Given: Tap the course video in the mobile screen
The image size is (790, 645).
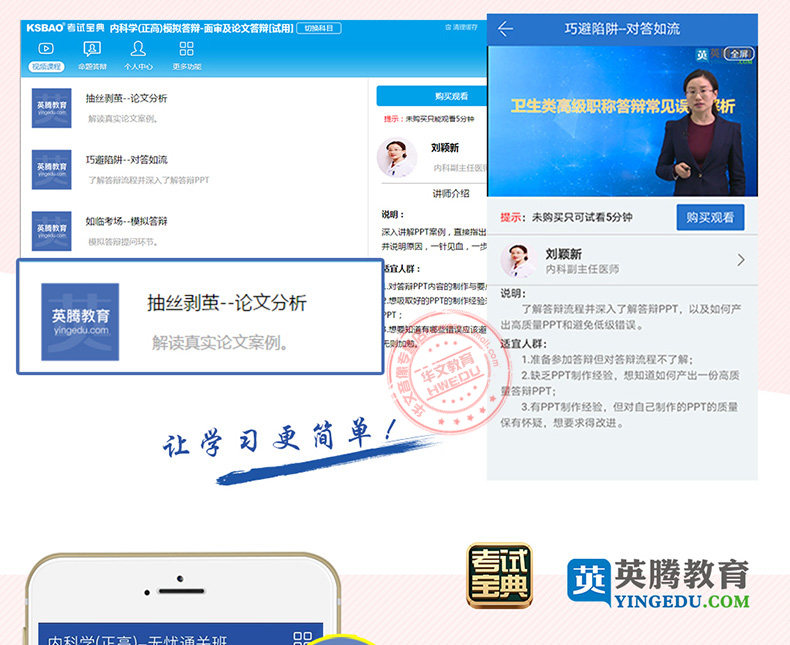Looking at the screenshot, I should click(x=622, y=121).
